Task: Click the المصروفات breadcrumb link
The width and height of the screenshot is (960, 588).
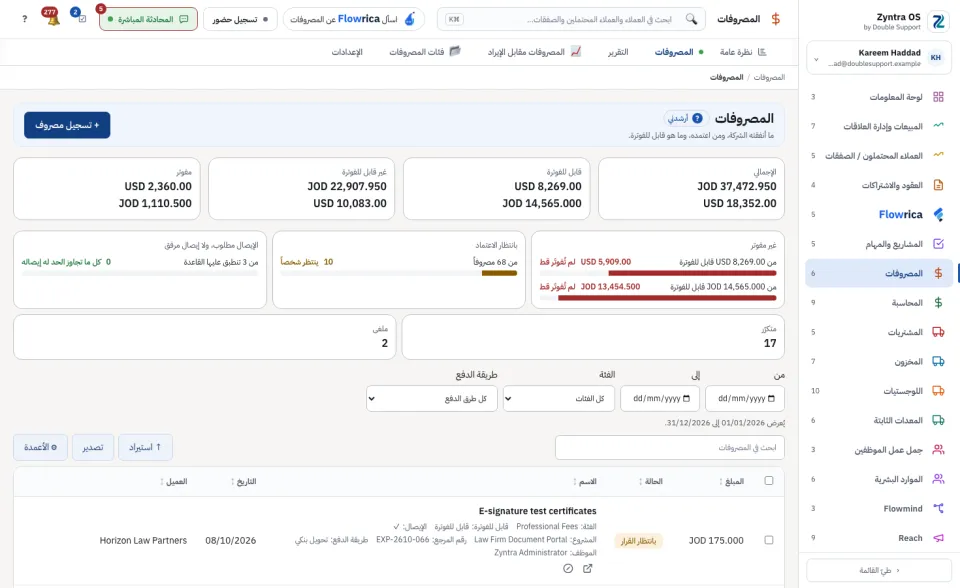Action: pyautogui.click(x=769, y=77)
